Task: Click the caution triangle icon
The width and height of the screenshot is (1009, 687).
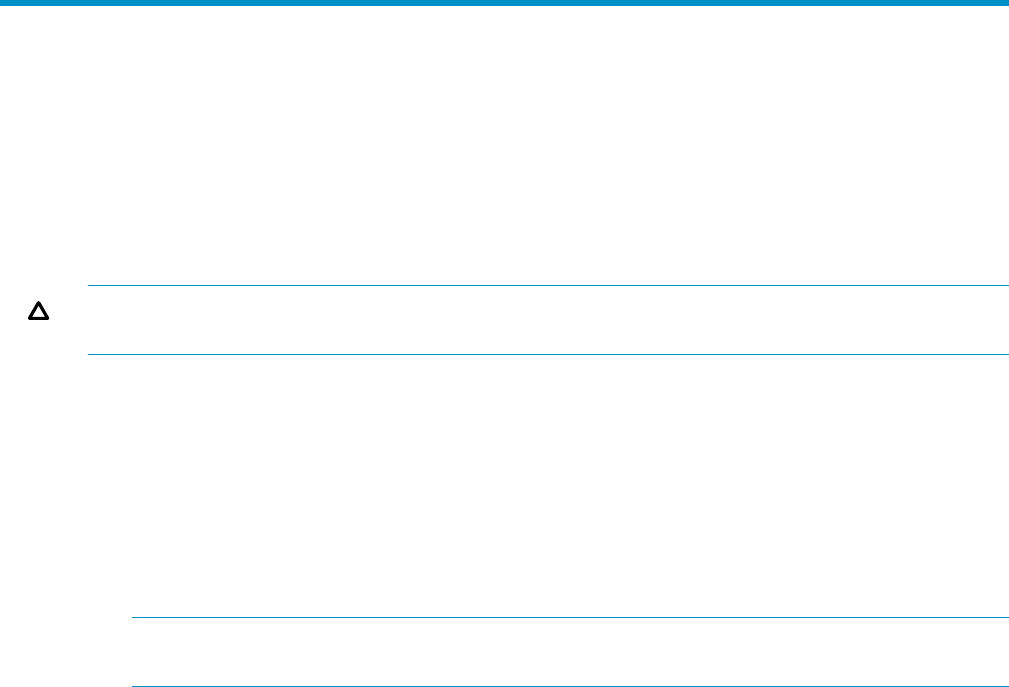Action: pyautogui.click(x=38, y=313)
